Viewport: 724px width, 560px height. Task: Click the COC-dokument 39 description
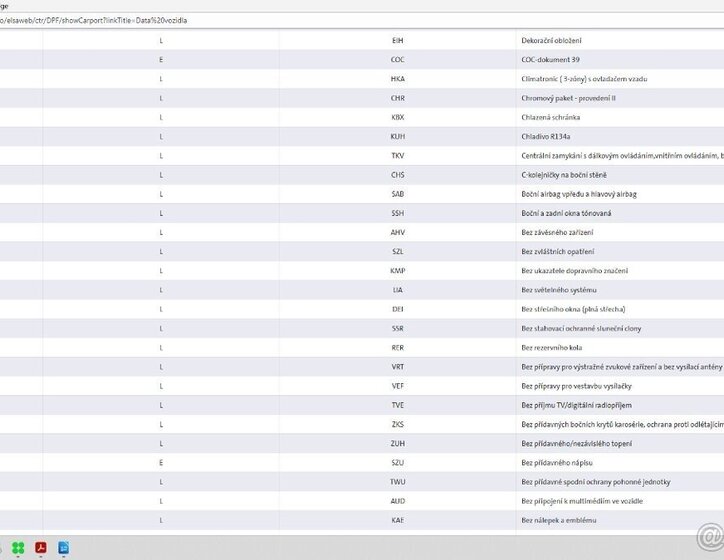(x=550, y=60)
